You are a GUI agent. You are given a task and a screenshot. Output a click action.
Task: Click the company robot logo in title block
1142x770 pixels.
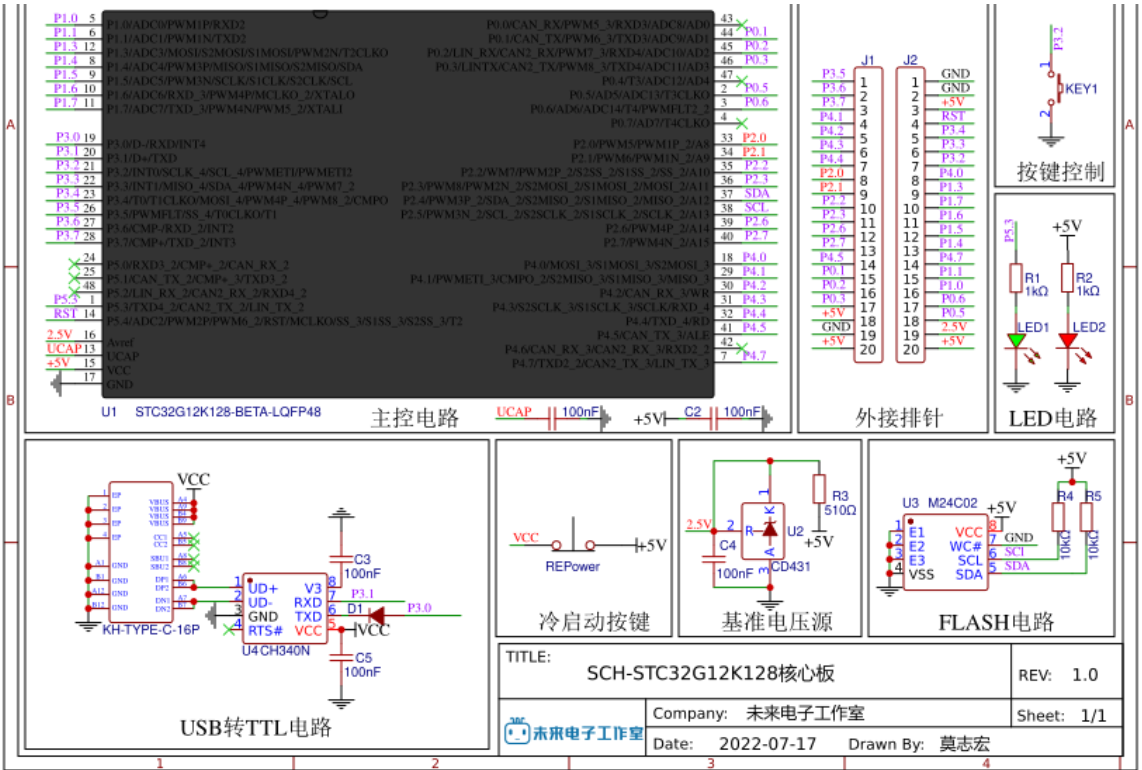pos(516,731)
